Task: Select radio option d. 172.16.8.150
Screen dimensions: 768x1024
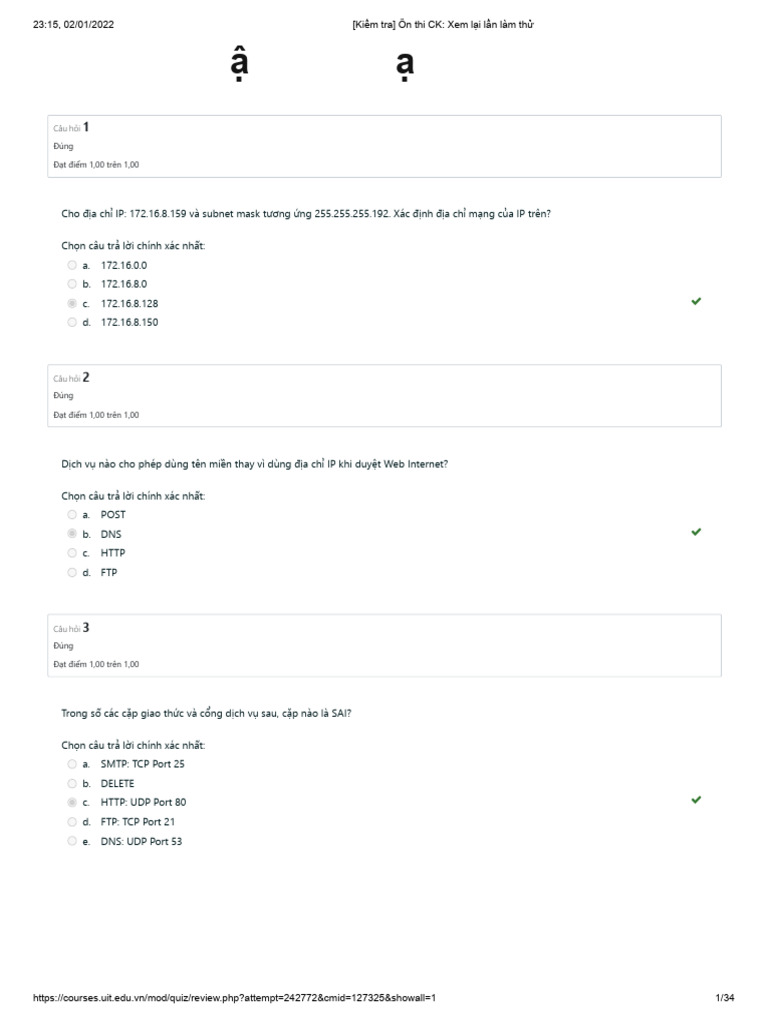Action: click(x=72, y=322)
